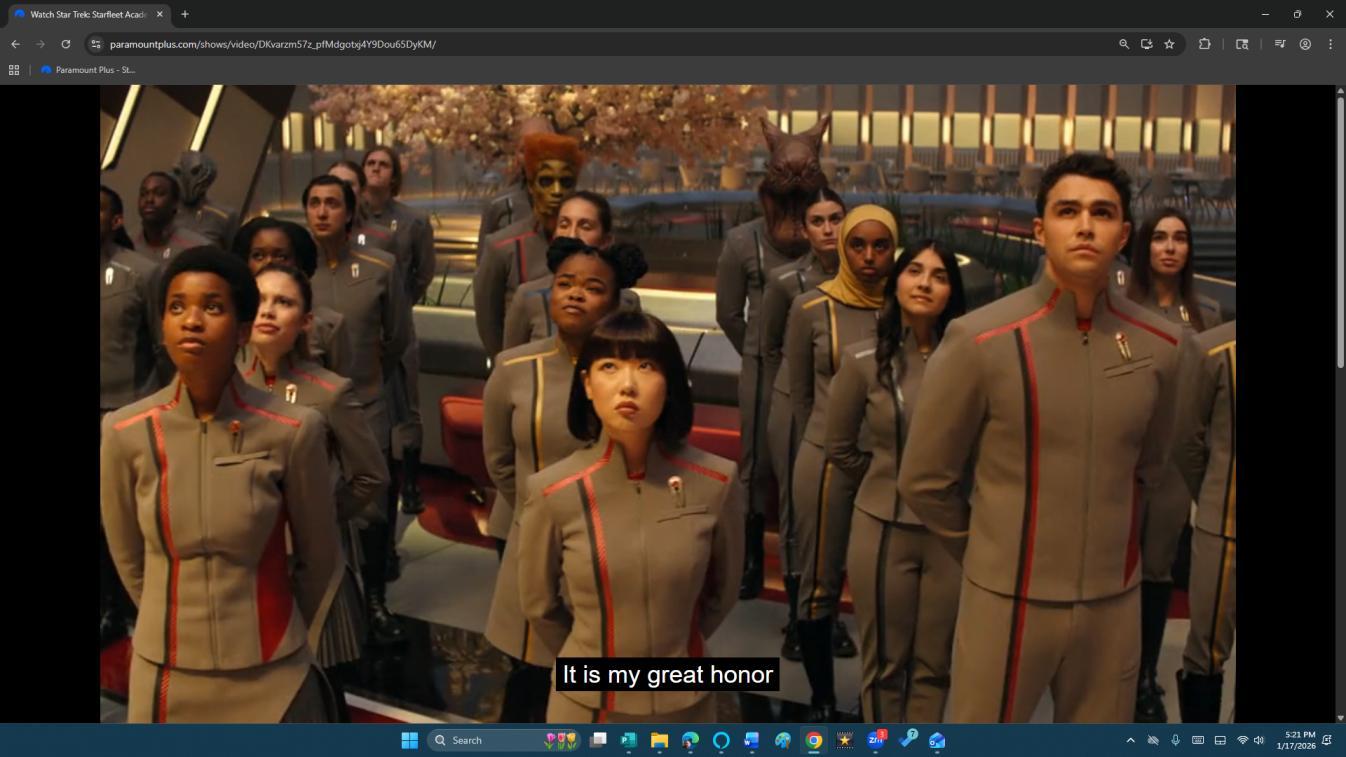Open the checkmark To Do app in taskbar
Image resolution: width=1346 pixels, height=757 pixels.
point(907,740)
